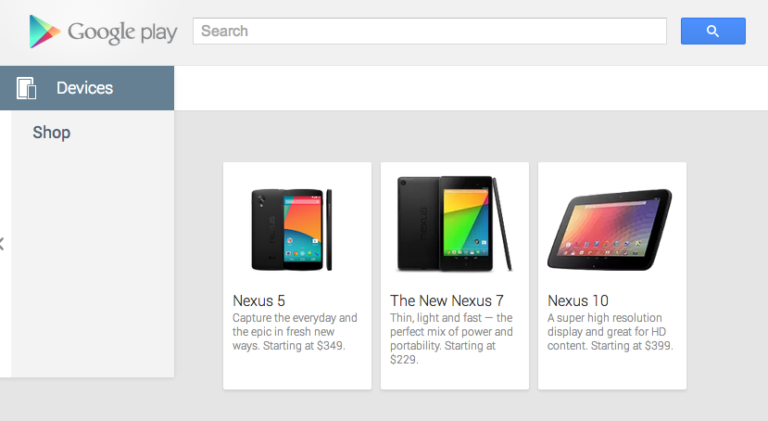Open the Google play wordmark link
This screenshot has height=421, width=768.
click(122, 33)
